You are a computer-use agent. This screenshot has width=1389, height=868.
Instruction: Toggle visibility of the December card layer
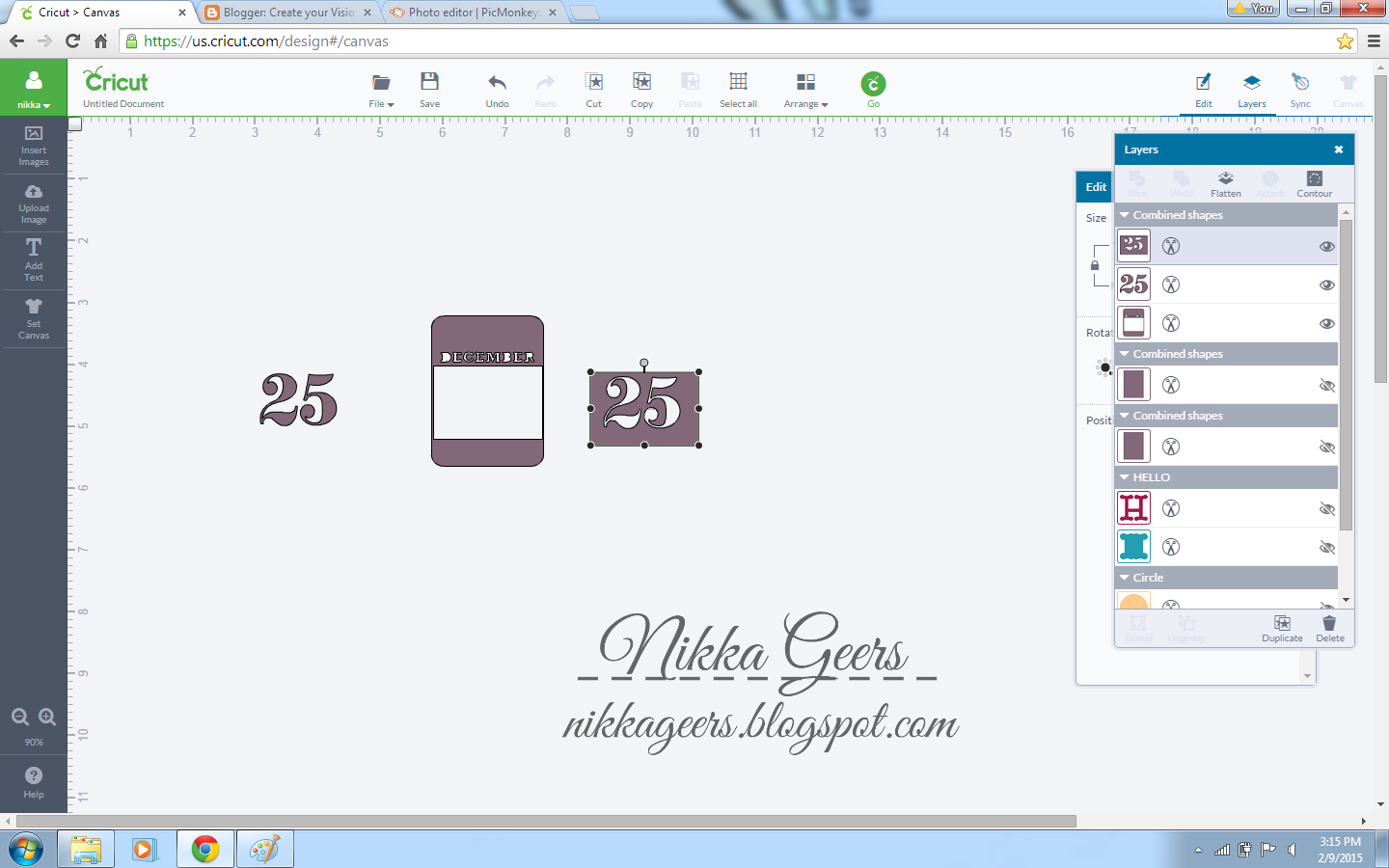pos(1327,323)
